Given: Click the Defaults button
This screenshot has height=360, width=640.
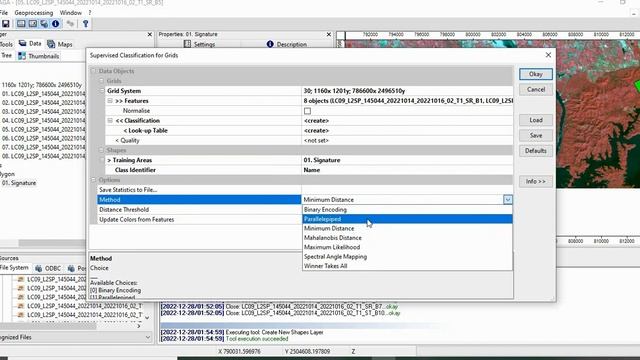Looking at the screenshot, I should pos(536,151).
